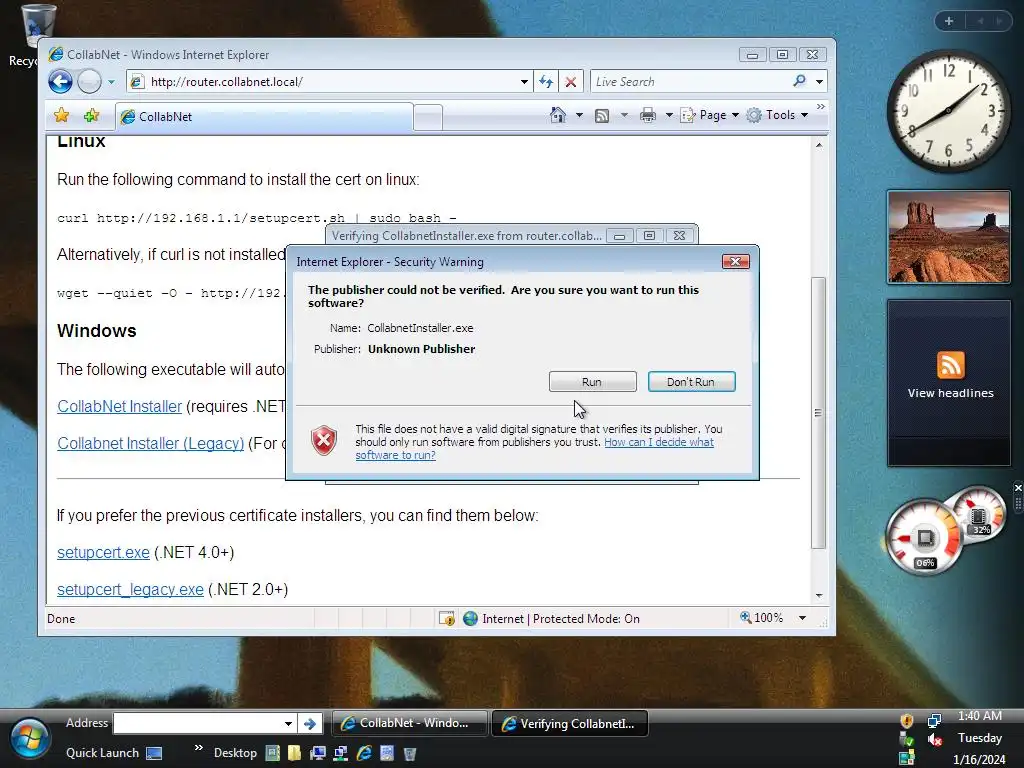Expand the Feeds dropdown arrow
1024x768 pixels.
click(x=624, y=116)
